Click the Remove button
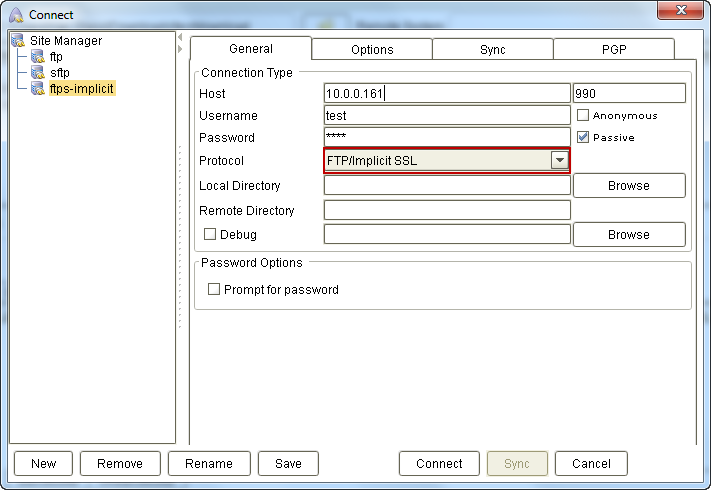This screenshot has height=490, width=711. click(120, 463)
